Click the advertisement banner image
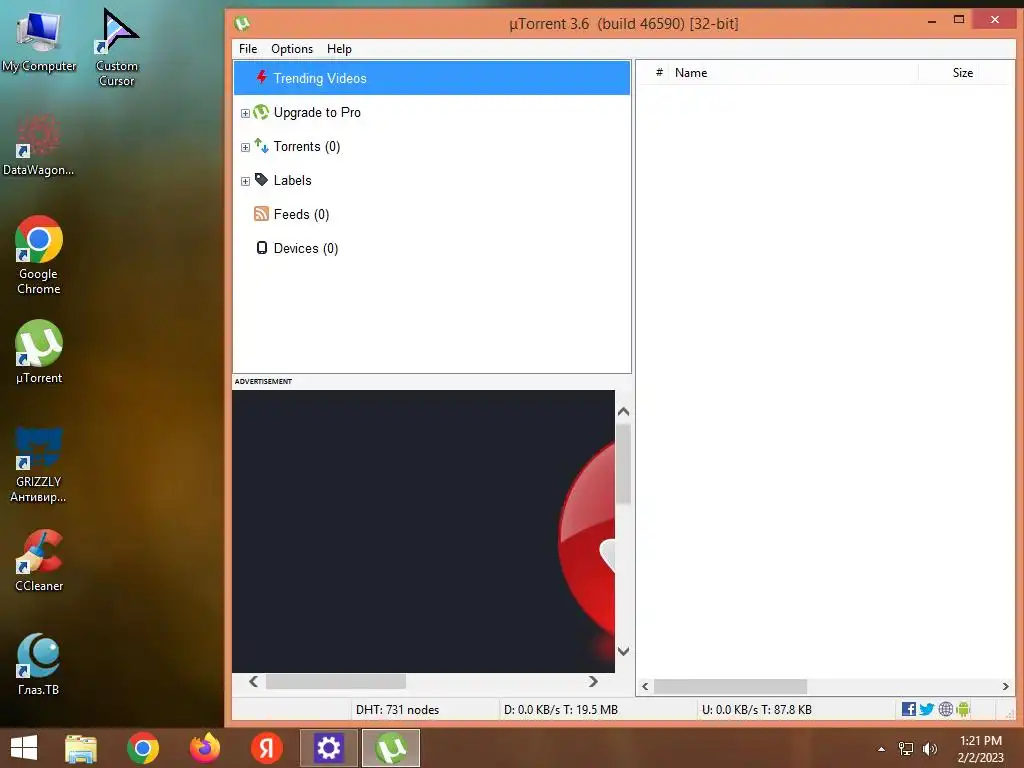The image size is (1024, 768). coord(423,531)
